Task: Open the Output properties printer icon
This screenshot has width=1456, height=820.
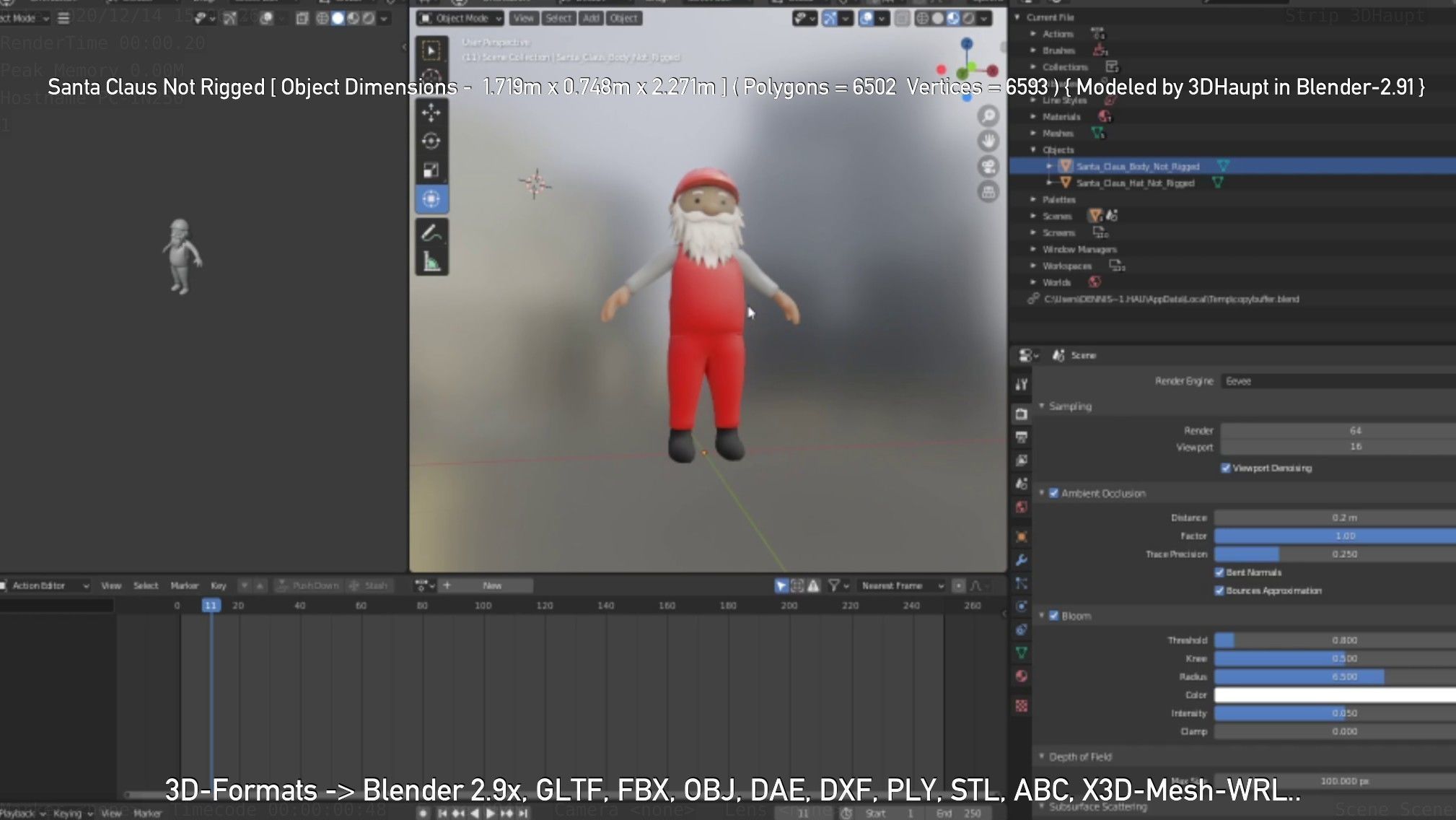Action: tap(1022, 437)
